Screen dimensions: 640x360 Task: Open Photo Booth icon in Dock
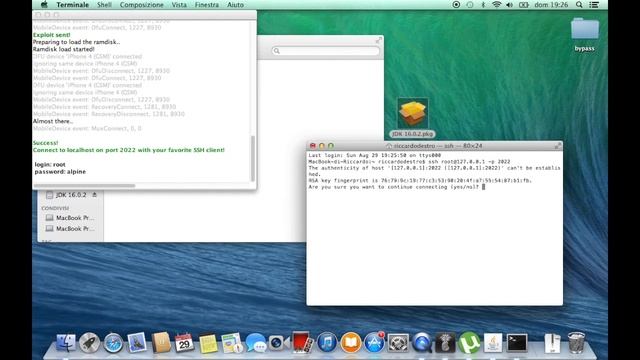tap(302, 342)
